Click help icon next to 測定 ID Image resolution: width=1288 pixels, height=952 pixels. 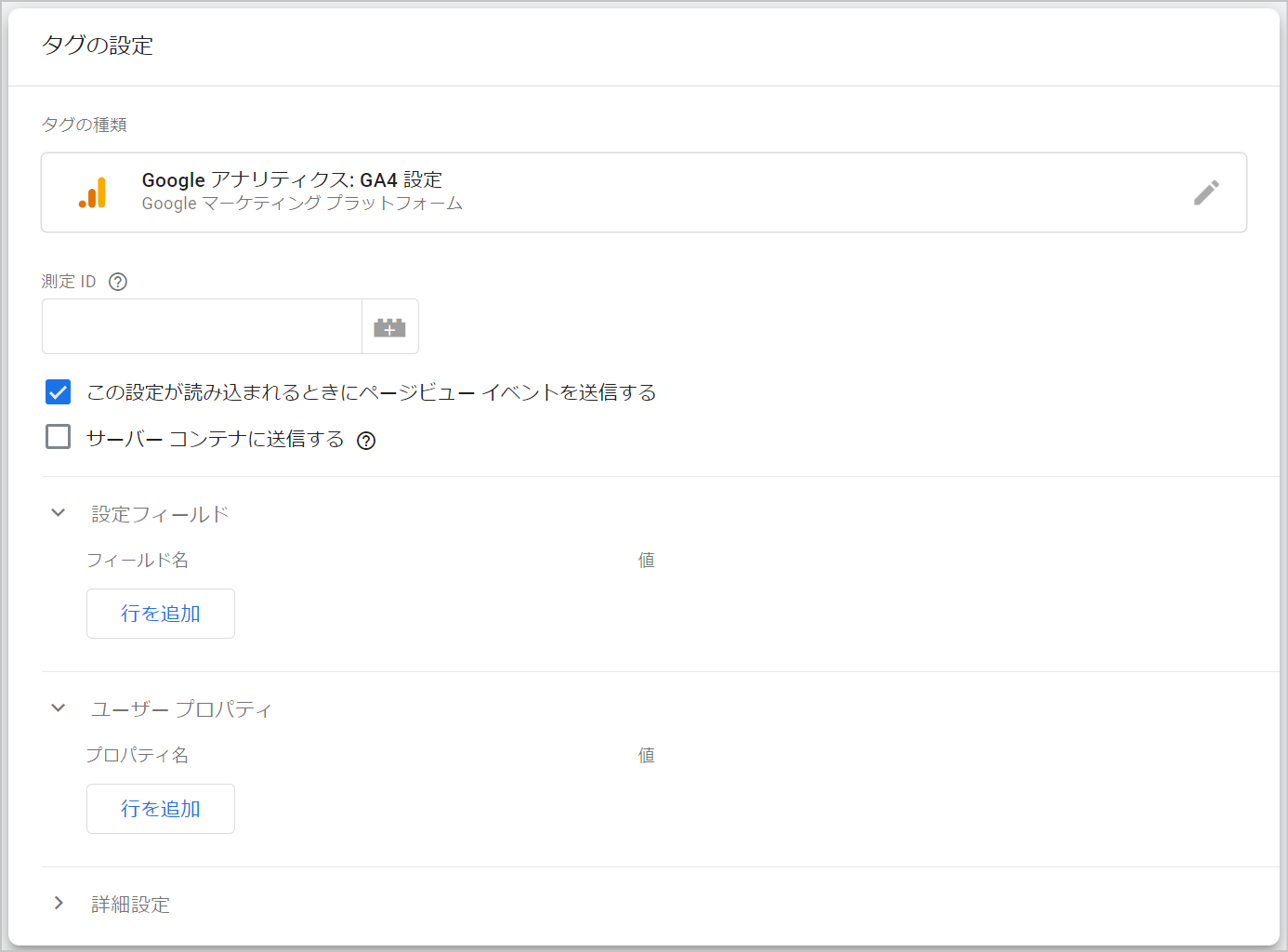[118, 282]
